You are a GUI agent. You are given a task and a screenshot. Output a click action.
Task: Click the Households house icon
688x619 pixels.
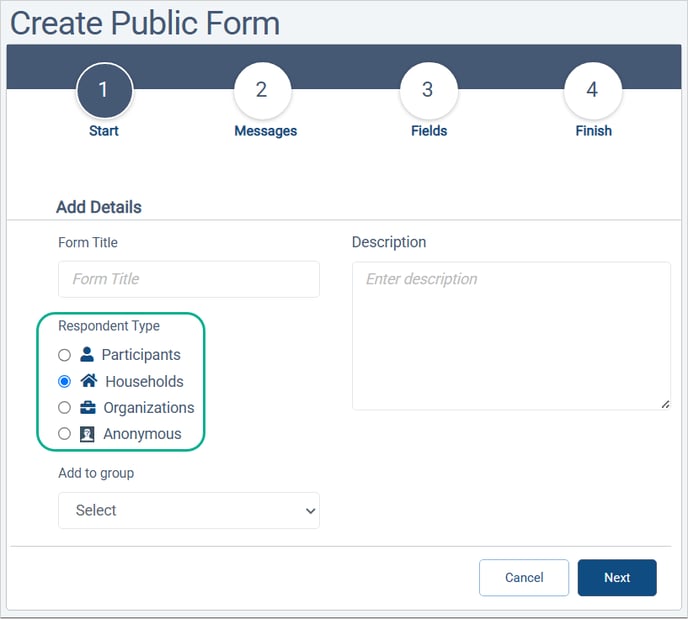(89, 381)
